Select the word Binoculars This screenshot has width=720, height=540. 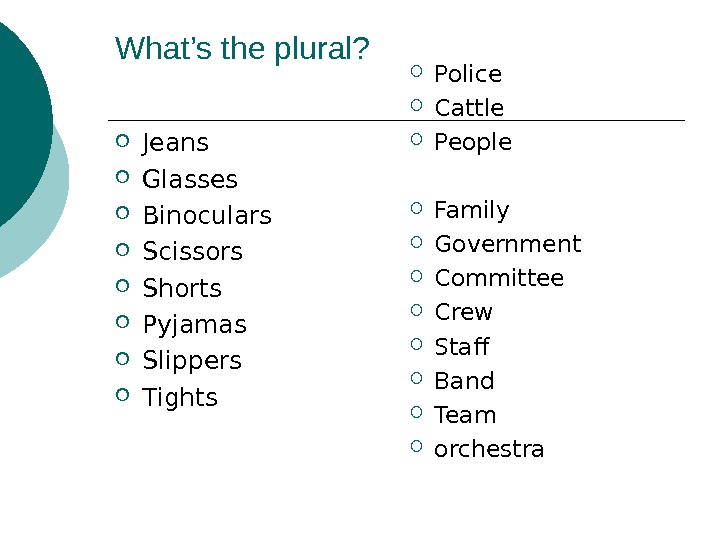point(207,216)
